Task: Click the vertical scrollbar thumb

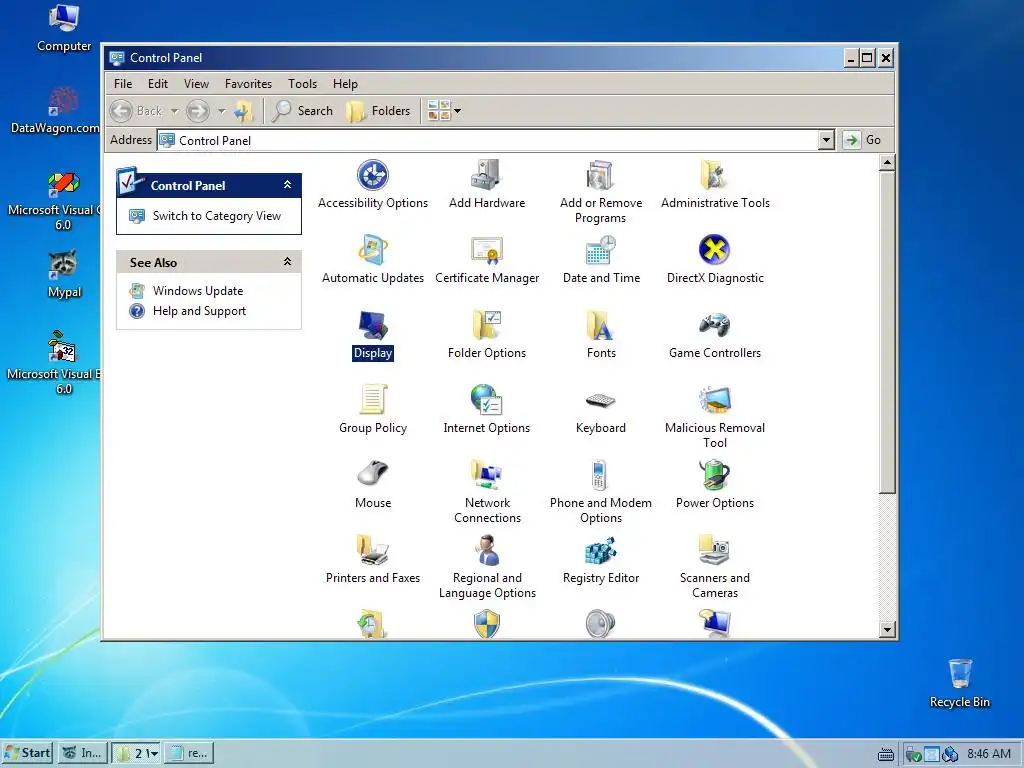Action: [887, 331]
